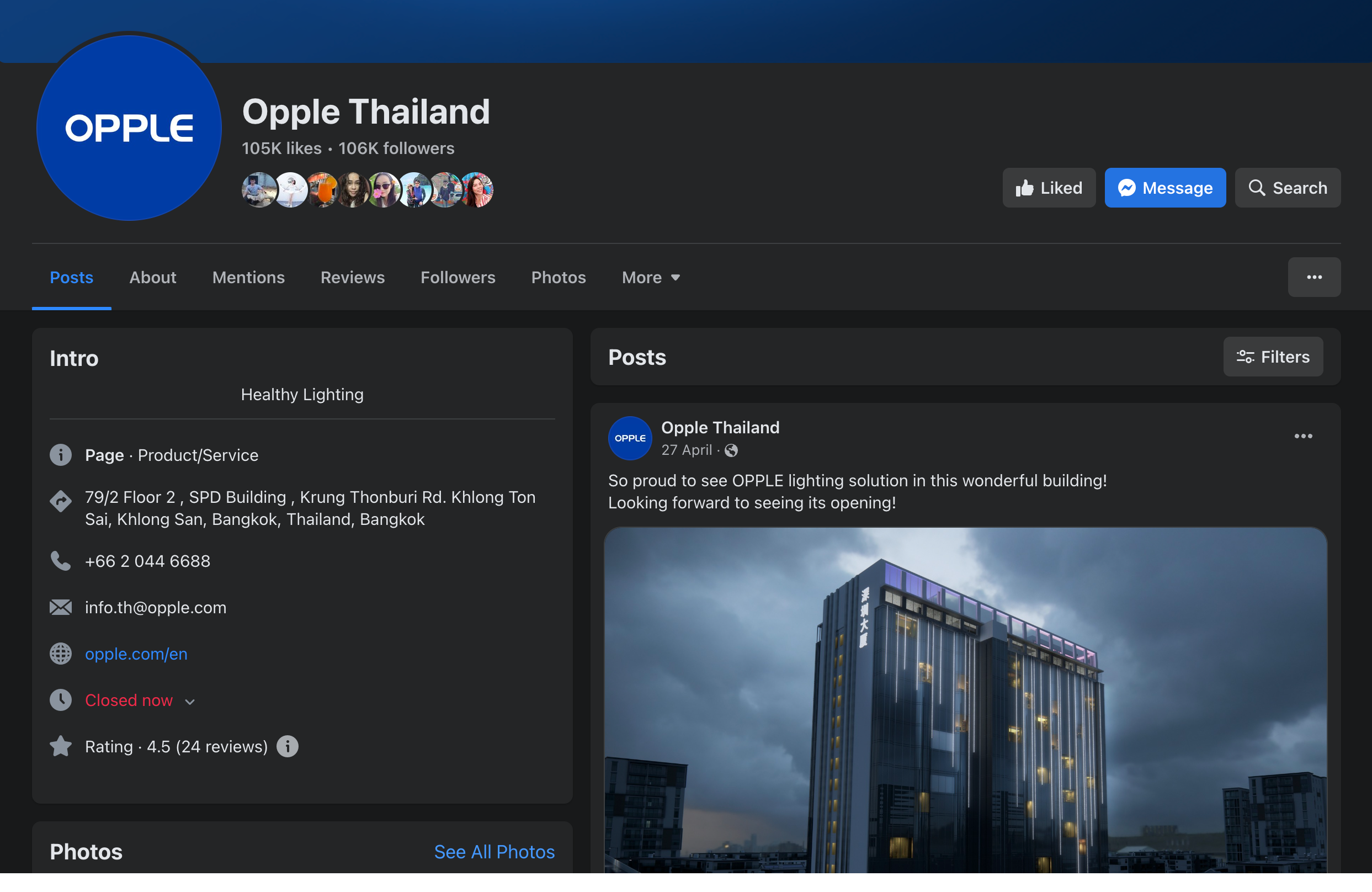Screen dimensions: 1372x892
Task: Open rating info circle icon
Action: tap(287, 746)
